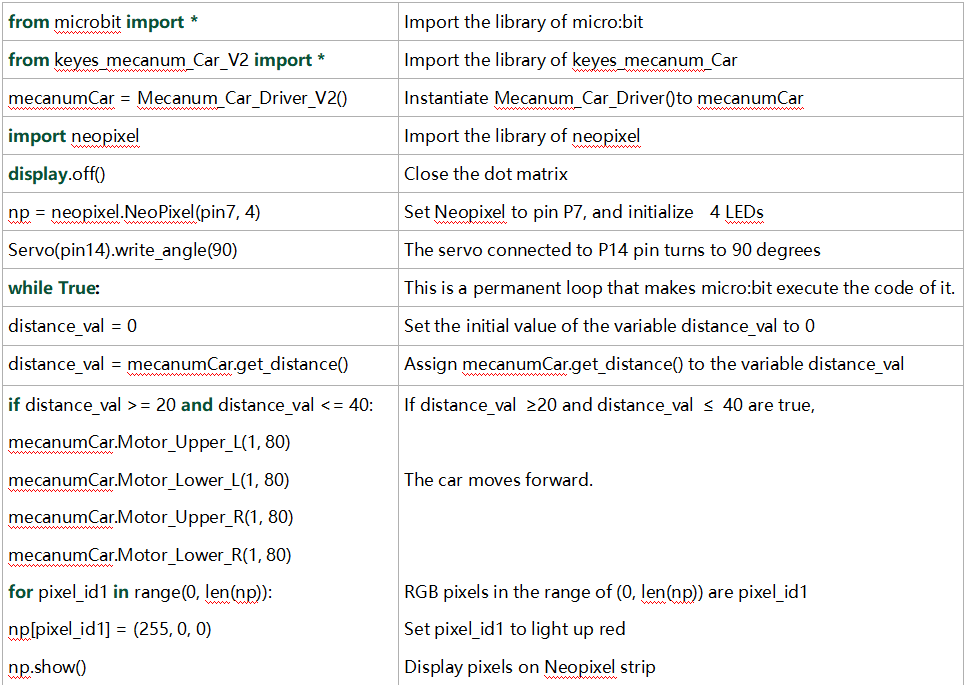Screen dimensions: 967x685
Task: Click 'Display pixels on Neopixel strip' text
Action: point(530,667)
